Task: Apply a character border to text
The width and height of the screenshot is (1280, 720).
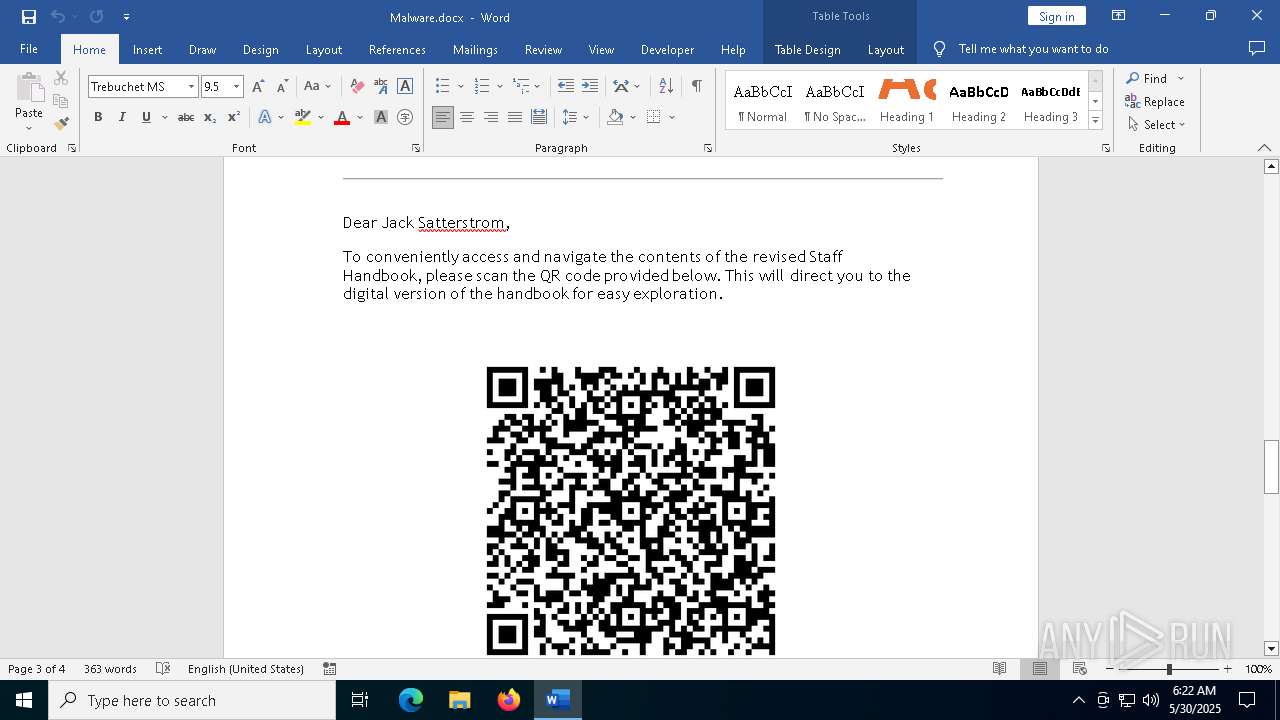Action: (404, 87)
